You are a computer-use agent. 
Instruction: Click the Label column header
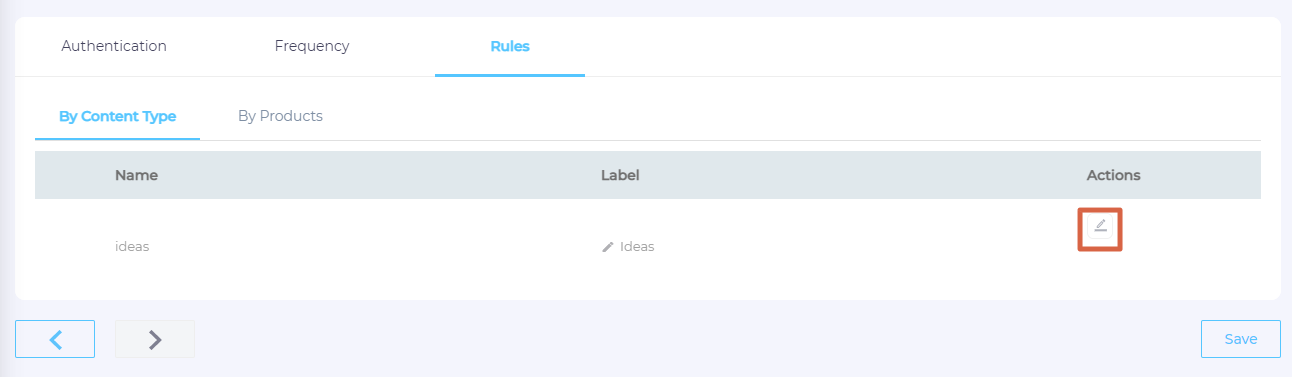click(620, 175)
